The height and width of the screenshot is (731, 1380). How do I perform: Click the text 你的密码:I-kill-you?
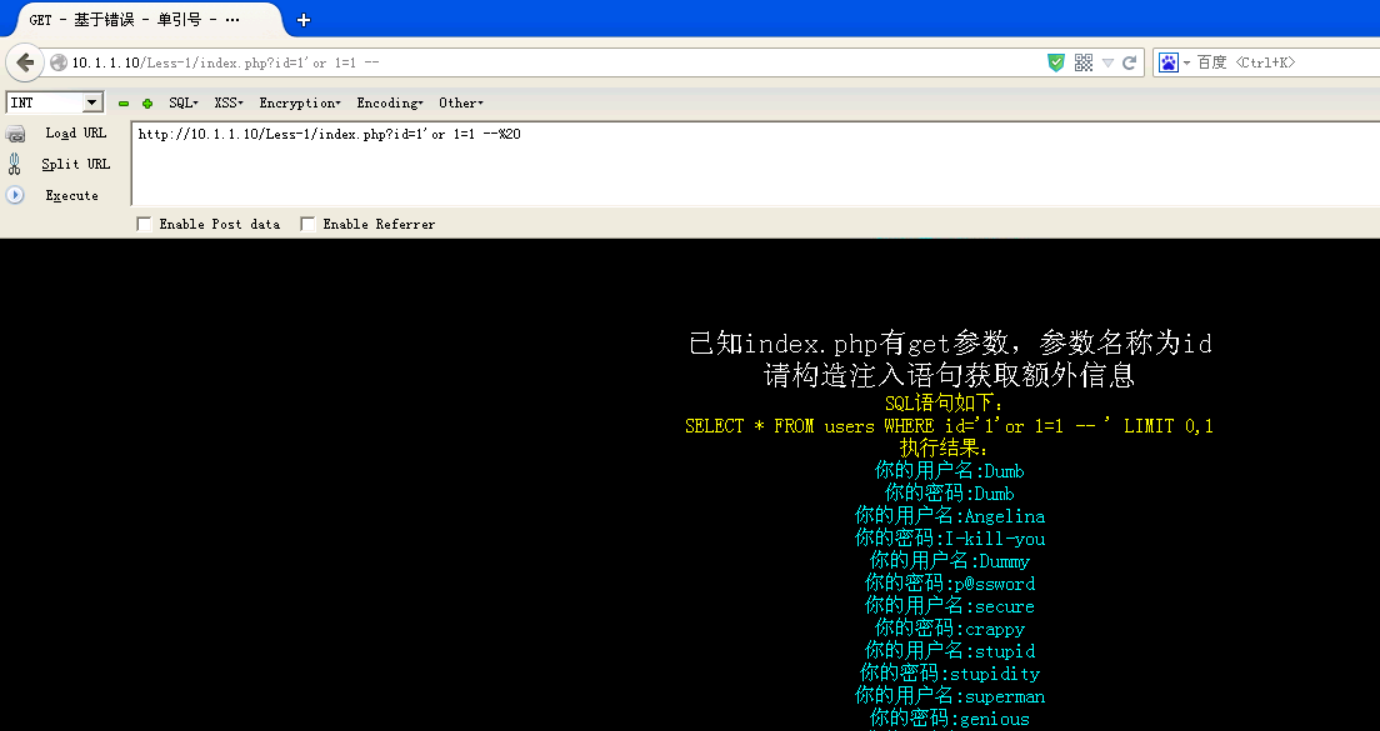[x=949, y=539]
